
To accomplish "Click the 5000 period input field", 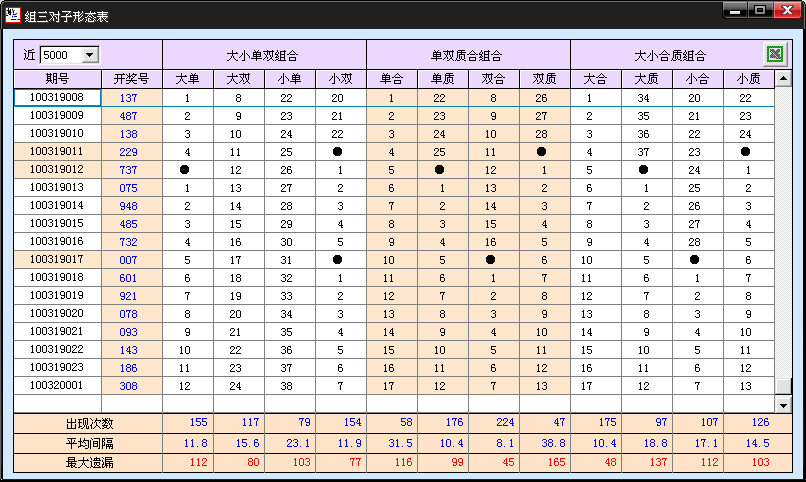I will point(60,55).
